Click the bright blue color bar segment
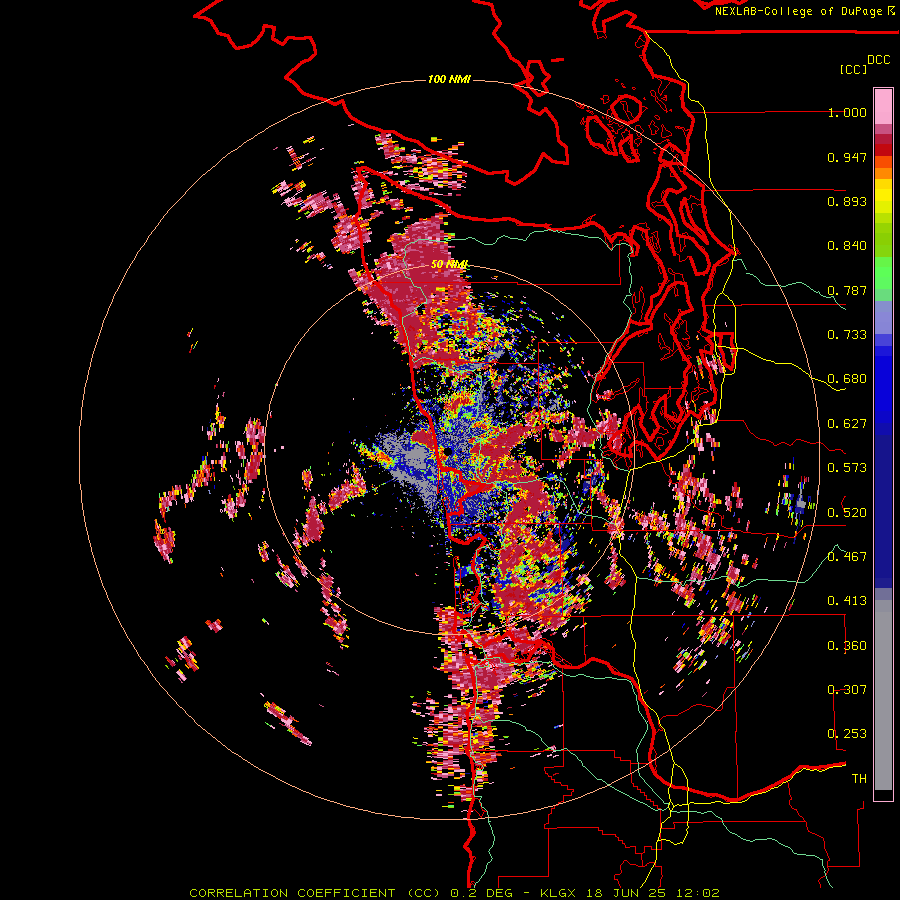The image size is (900, 900). [883, 385]
